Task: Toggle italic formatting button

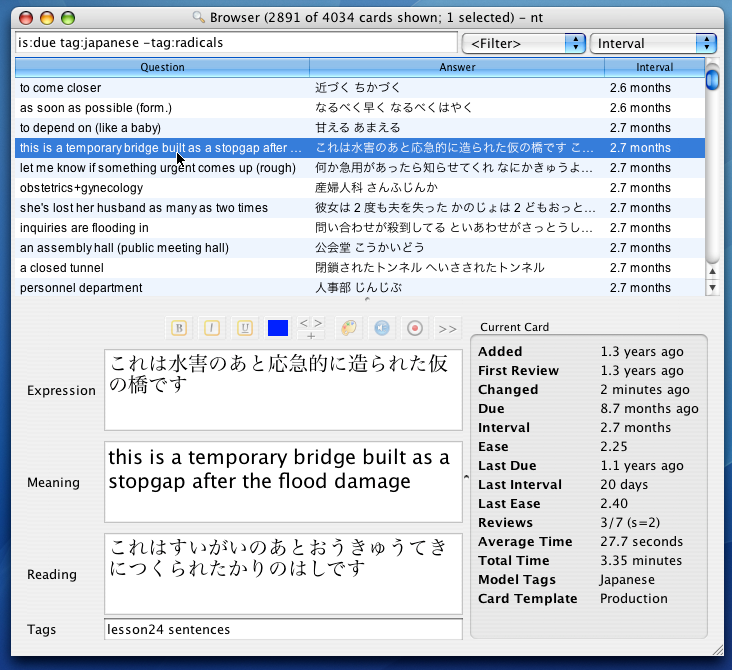Action: click(x=212, y=328)
